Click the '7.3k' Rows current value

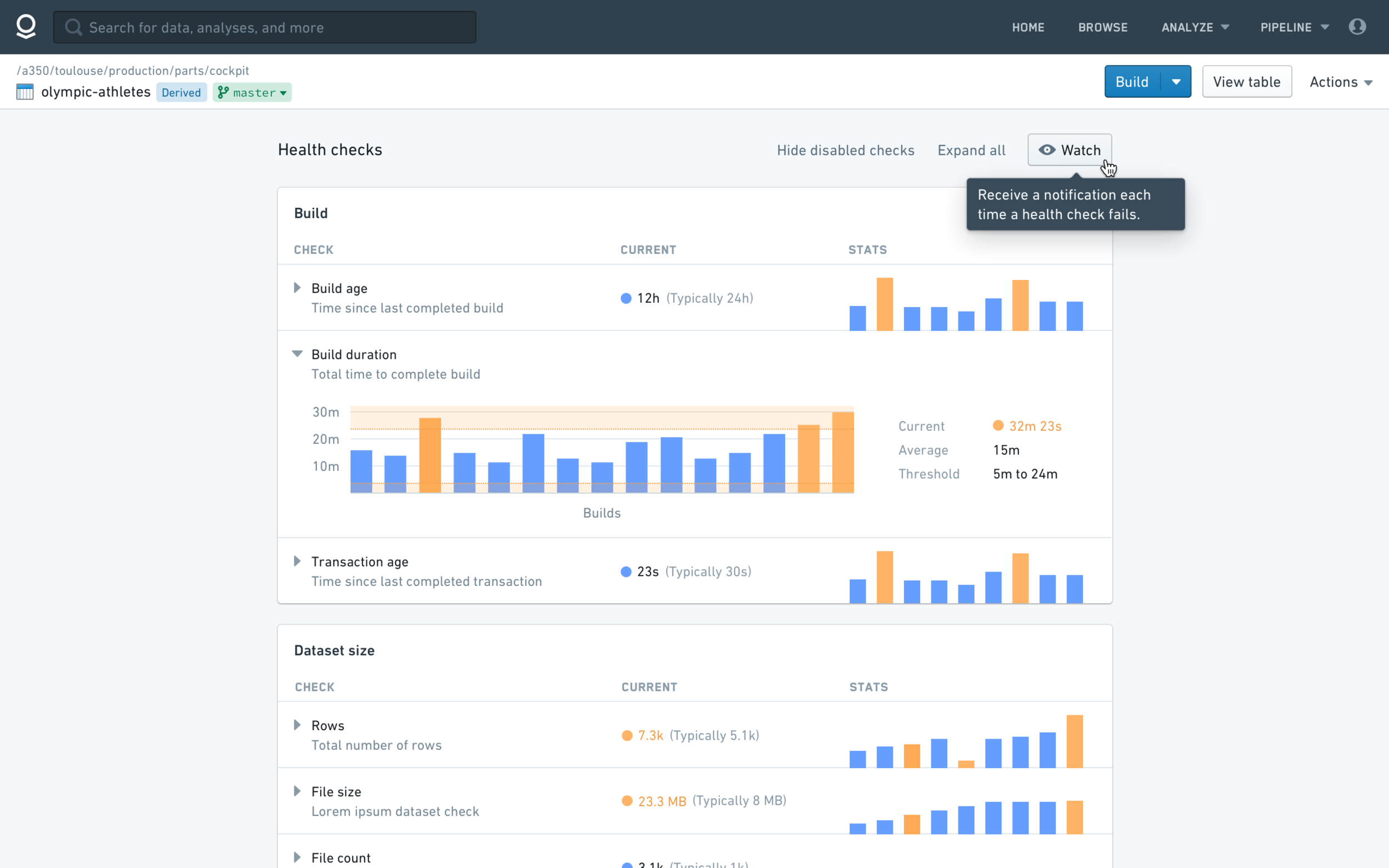(651, 736)
